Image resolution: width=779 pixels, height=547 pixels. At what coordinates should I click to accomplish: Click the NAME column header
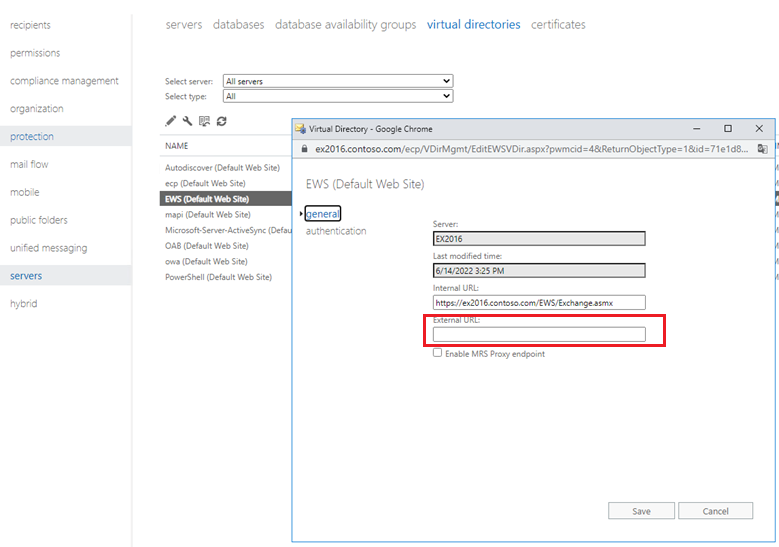tap(177, 146)
